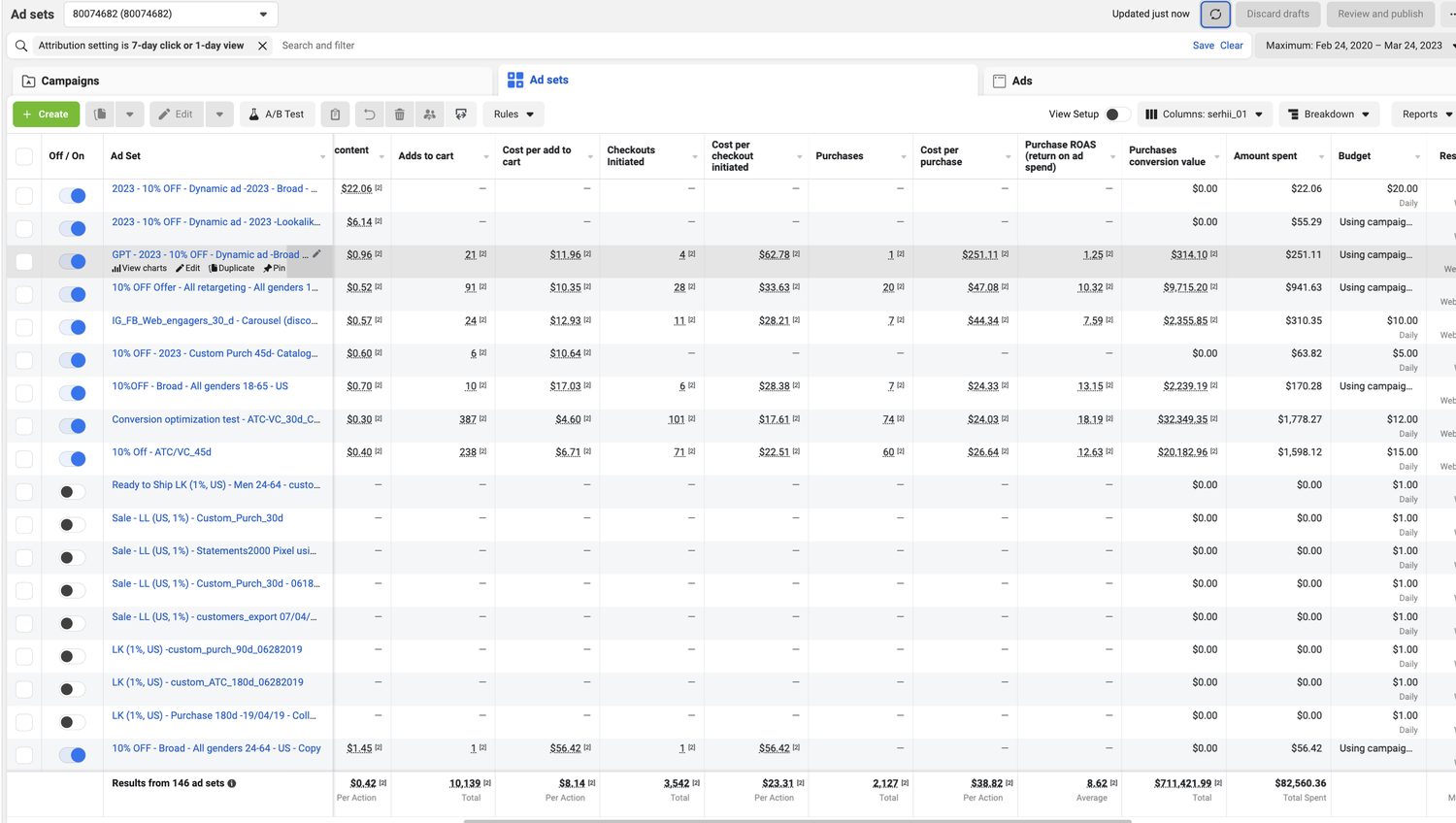Turn on Ready to Ship LK ad set
The width and height of the screenshot is (1456, 823).
tap(73, 492)
